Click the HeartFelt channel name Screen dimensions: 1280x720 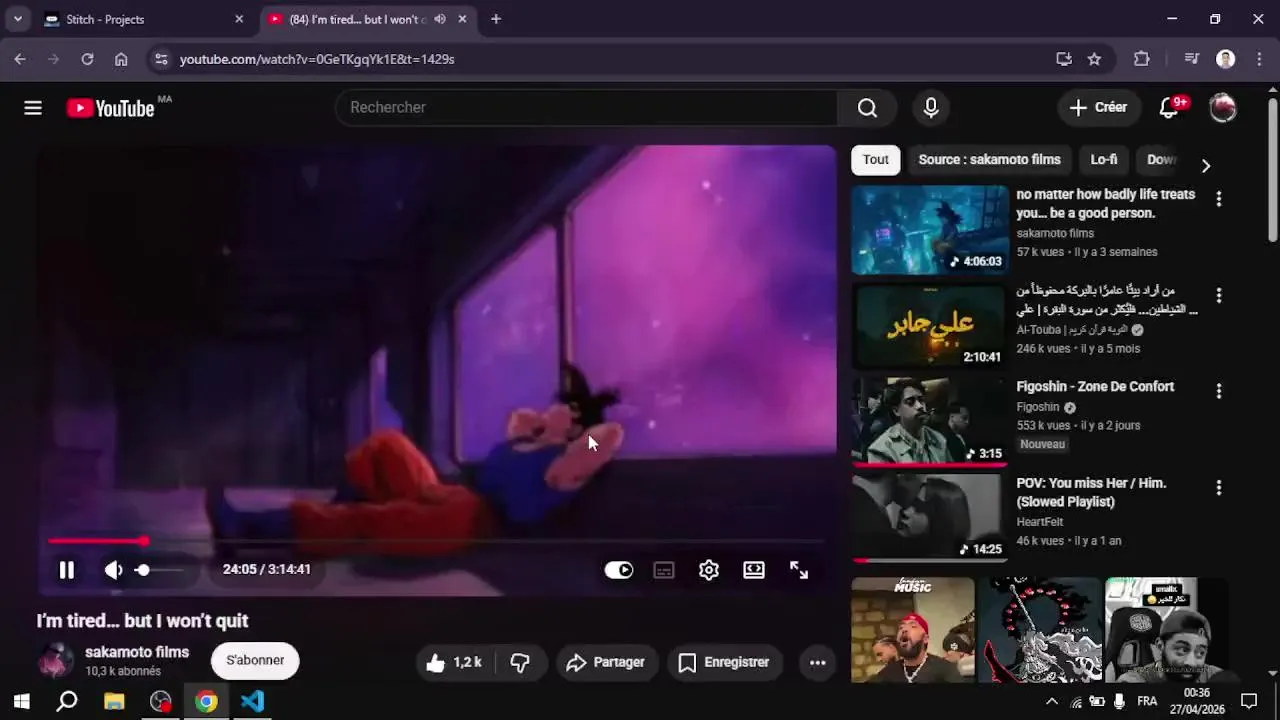click(x=1039, y=522)
